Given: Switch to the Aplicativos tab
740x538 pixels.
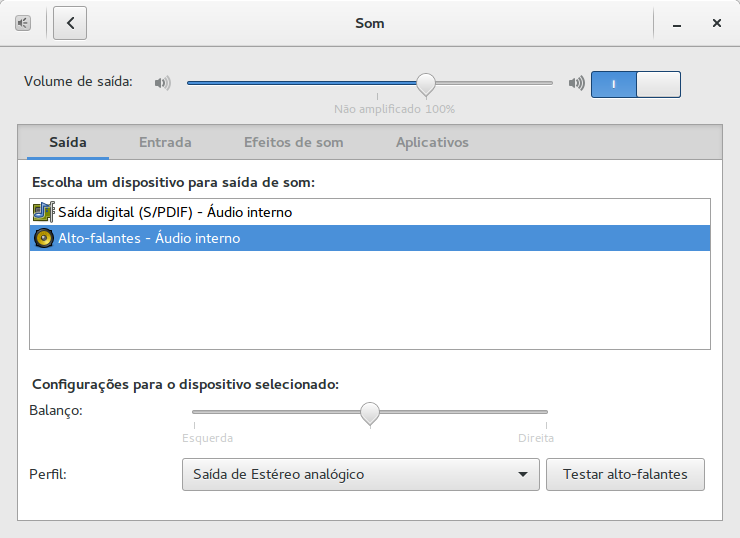Looking at the screenshot, I should point(432,143).
